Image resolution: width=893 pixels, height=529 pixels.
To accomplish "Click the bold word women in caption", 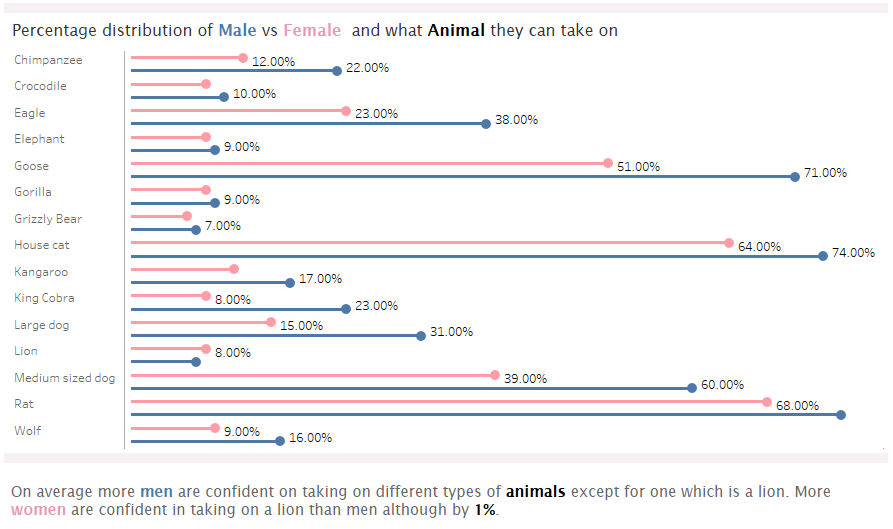I will tap(39, 510).
